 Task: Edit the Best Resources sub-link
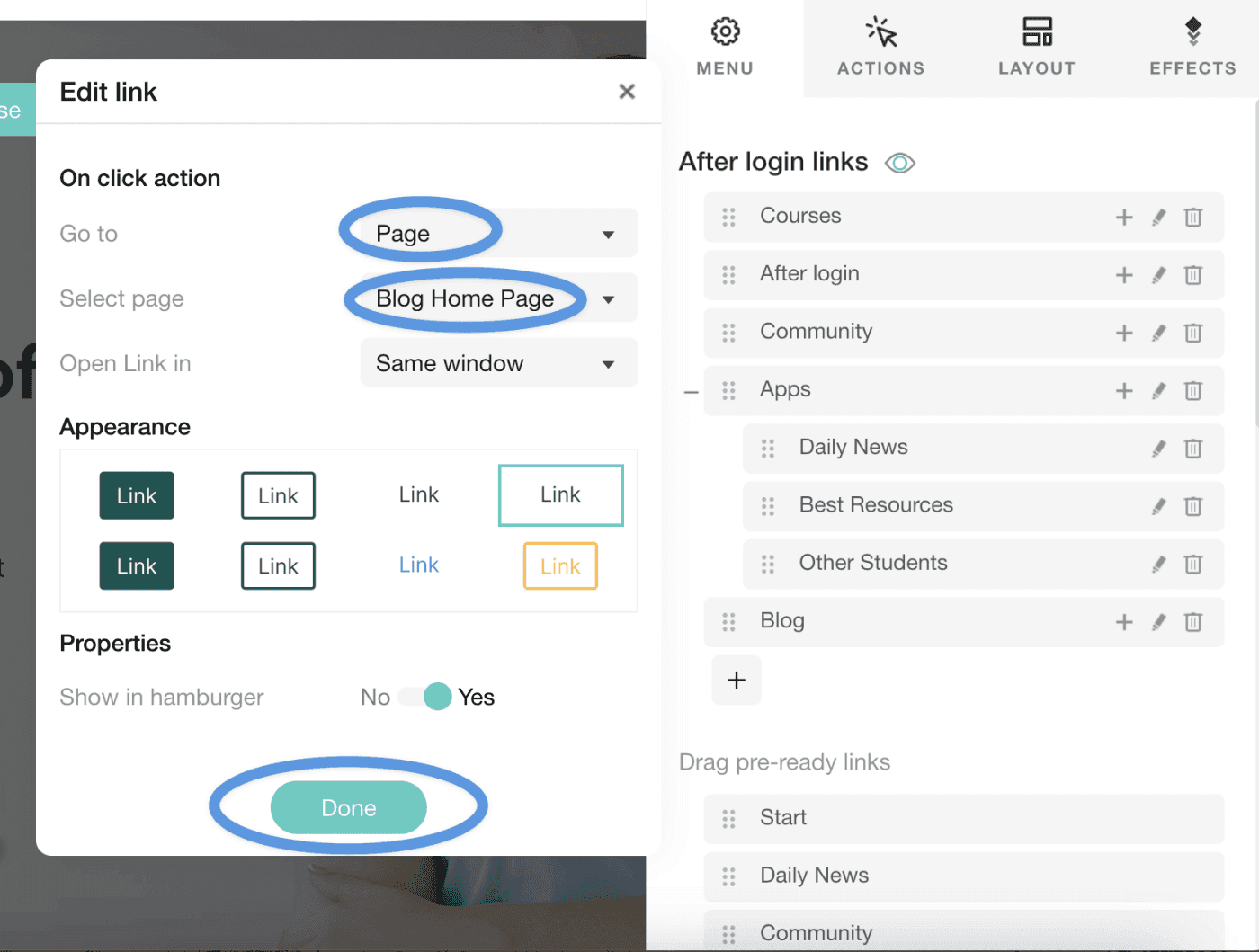click(1159, 506)
